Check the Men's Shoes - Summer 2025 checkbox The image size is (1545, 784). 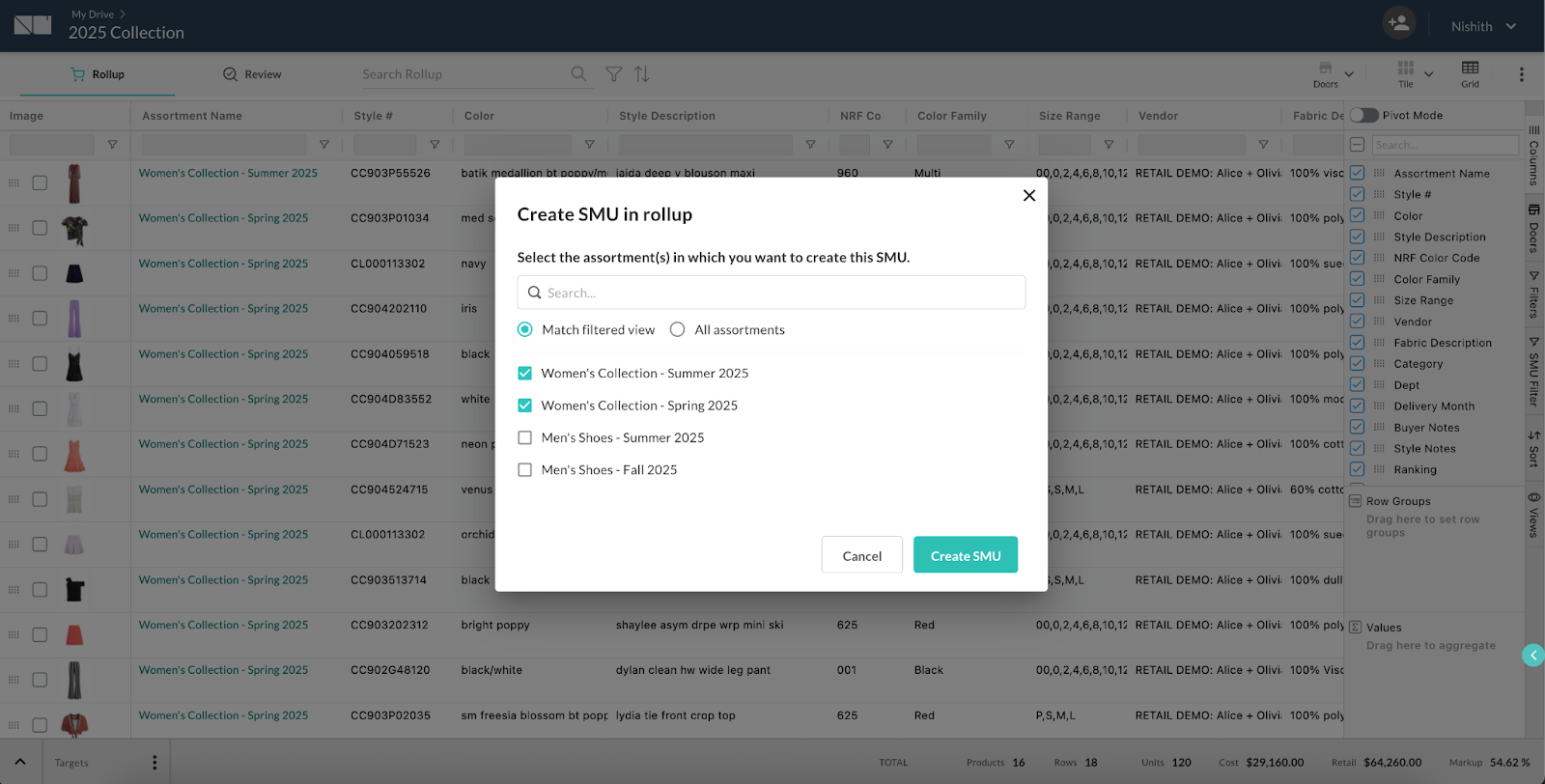(525, 437)
